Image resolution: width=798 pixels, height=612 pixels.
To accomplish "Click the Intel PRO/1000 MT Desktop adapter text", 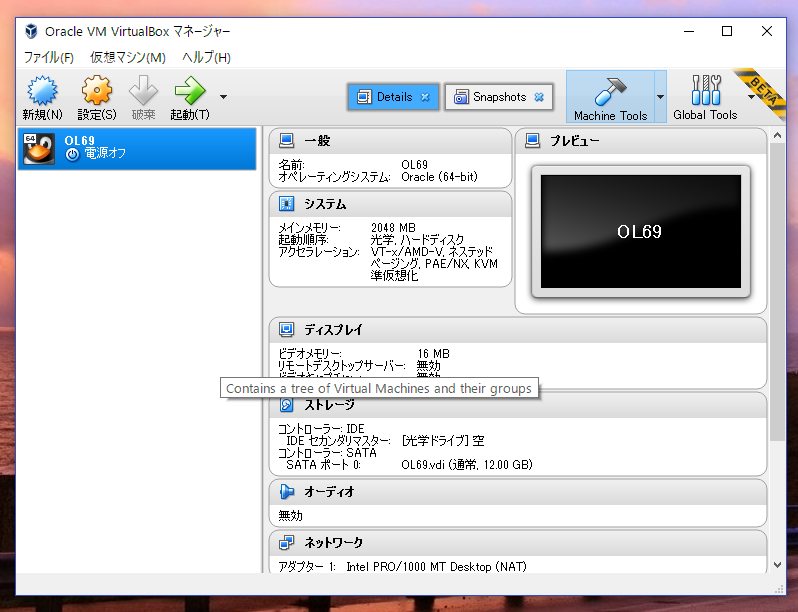I will click(436, 566).
